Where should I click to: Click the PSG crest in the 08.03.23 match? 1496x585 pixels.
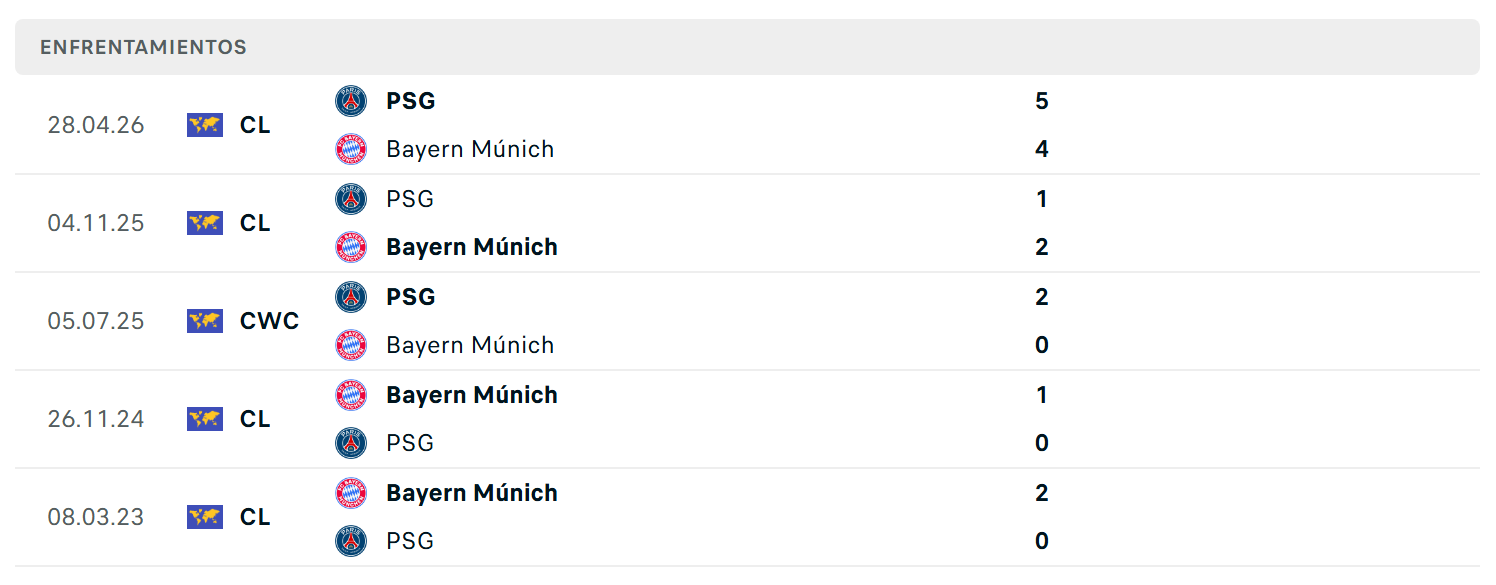click(x=351, y=541)
